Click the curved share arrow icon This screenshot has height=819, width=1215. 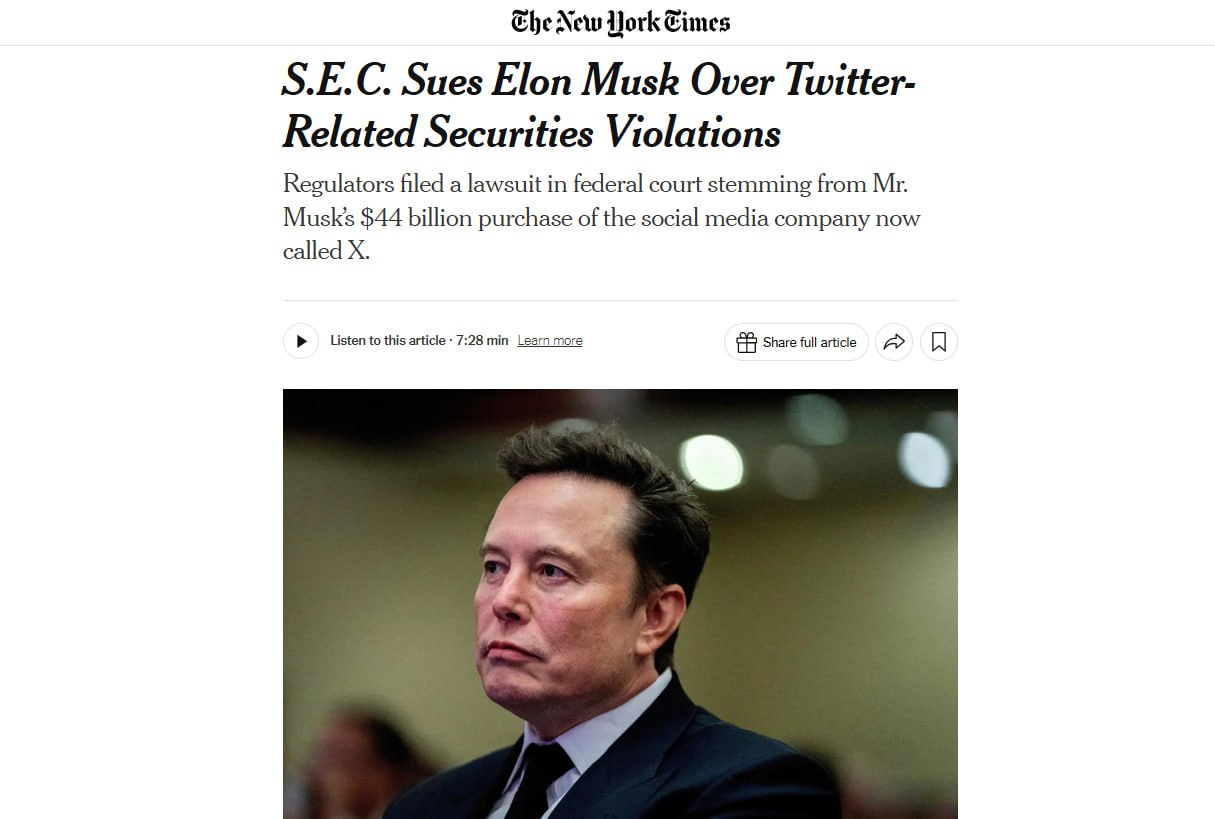(894, 342)
